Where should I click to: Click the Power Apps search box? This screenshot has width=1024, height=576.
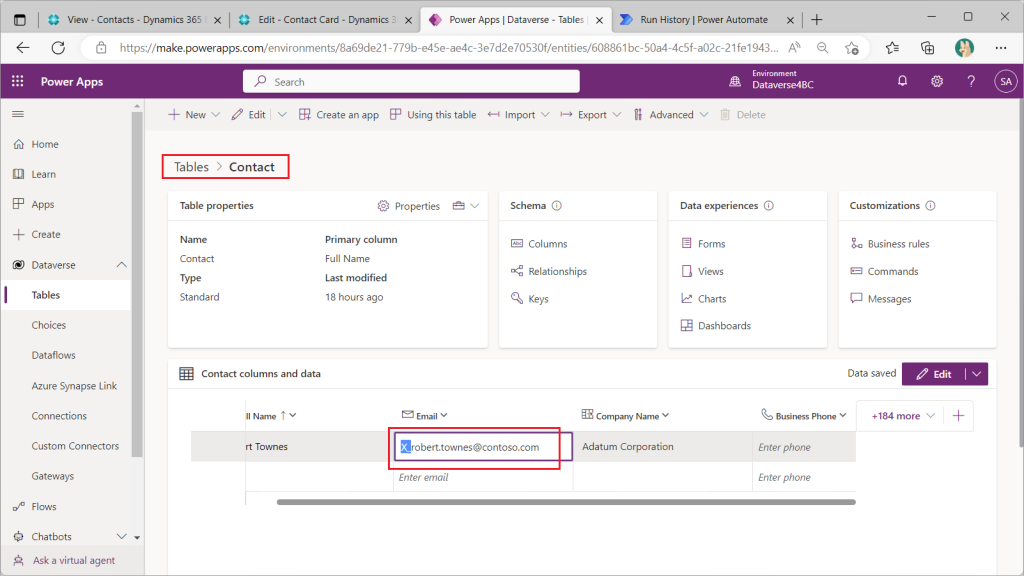[411, 82]
